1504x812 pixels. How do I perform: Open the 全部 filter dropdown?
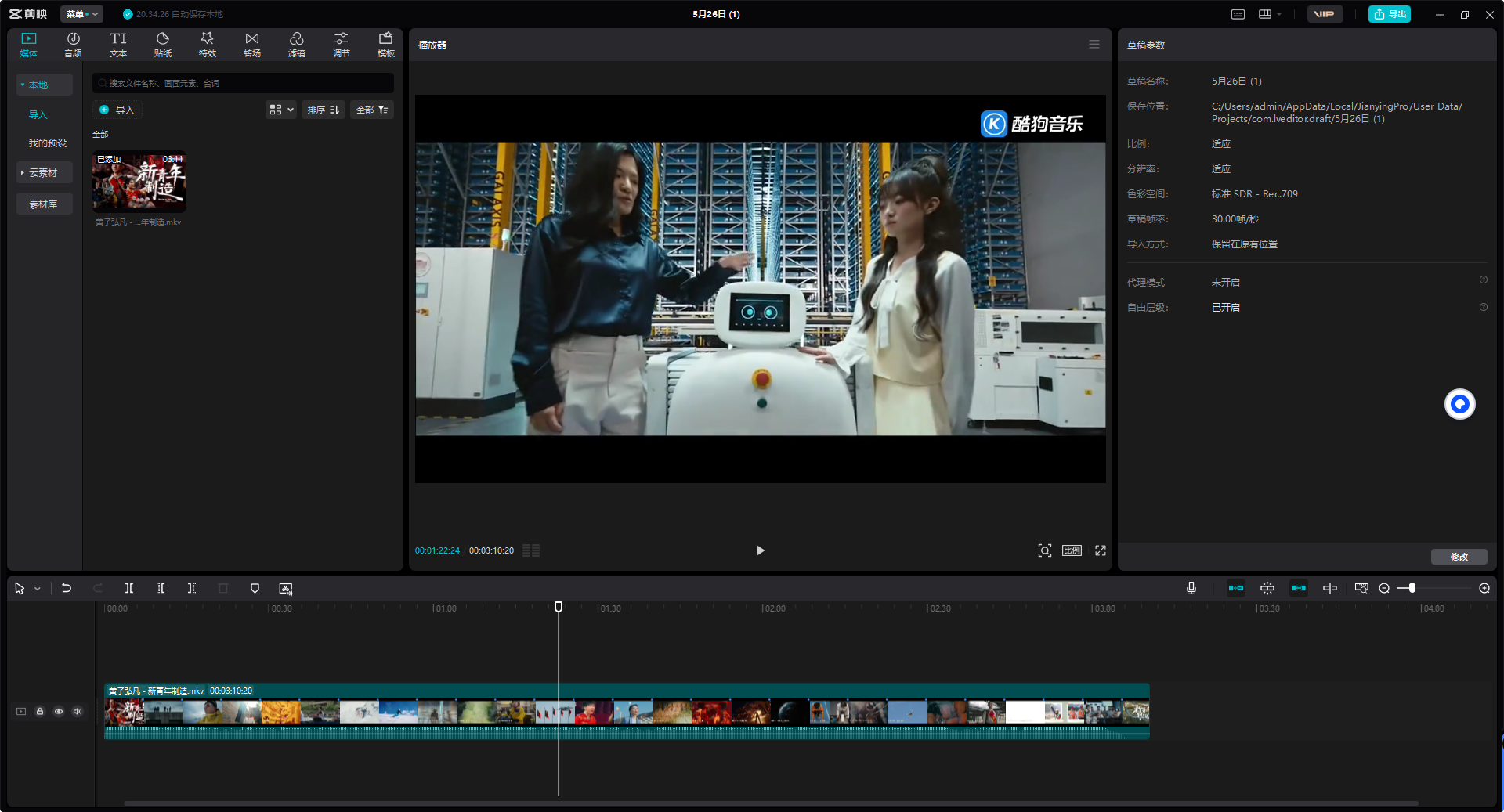(x=372, y=110)
